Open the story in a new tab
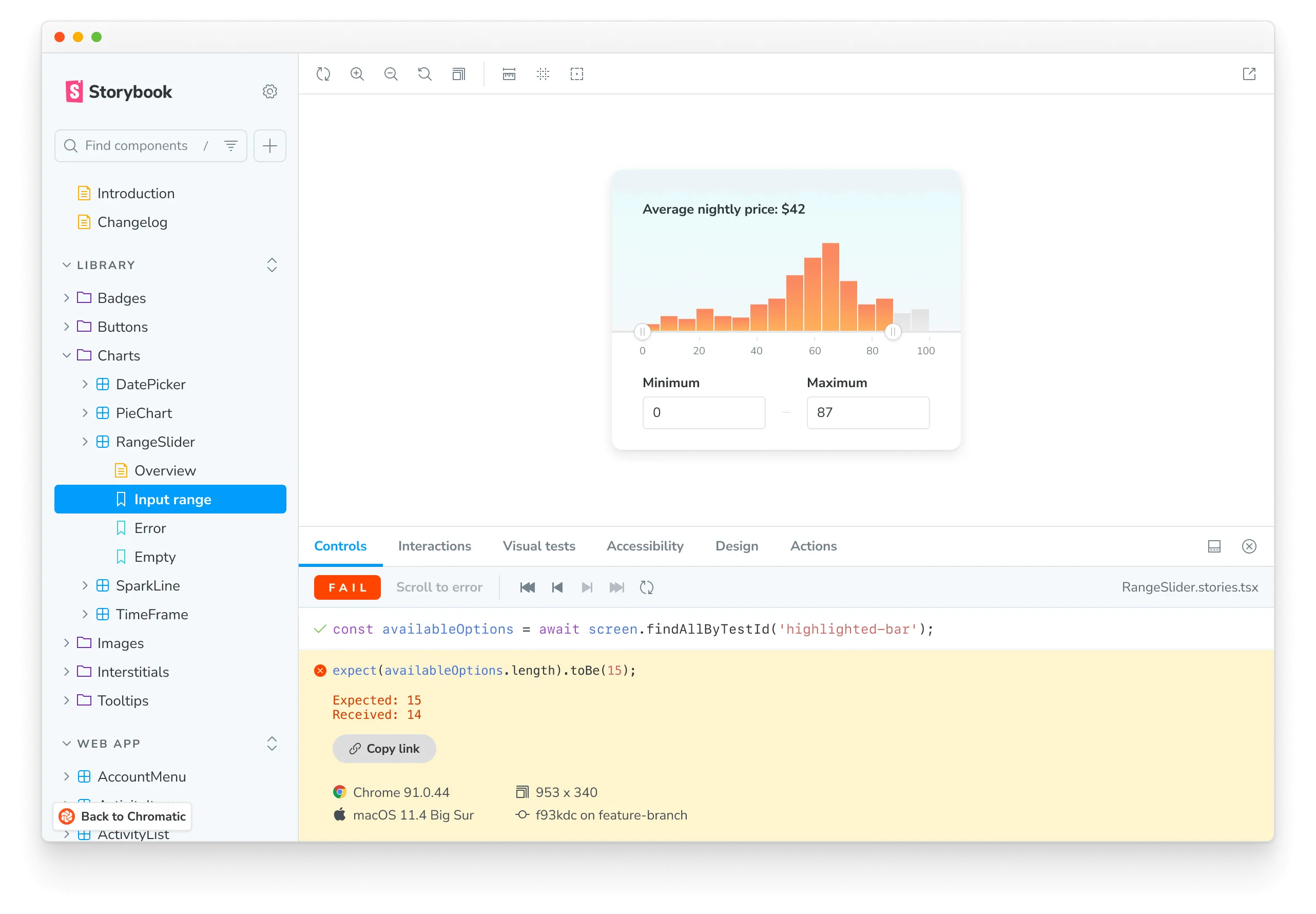 point(1249,74)
